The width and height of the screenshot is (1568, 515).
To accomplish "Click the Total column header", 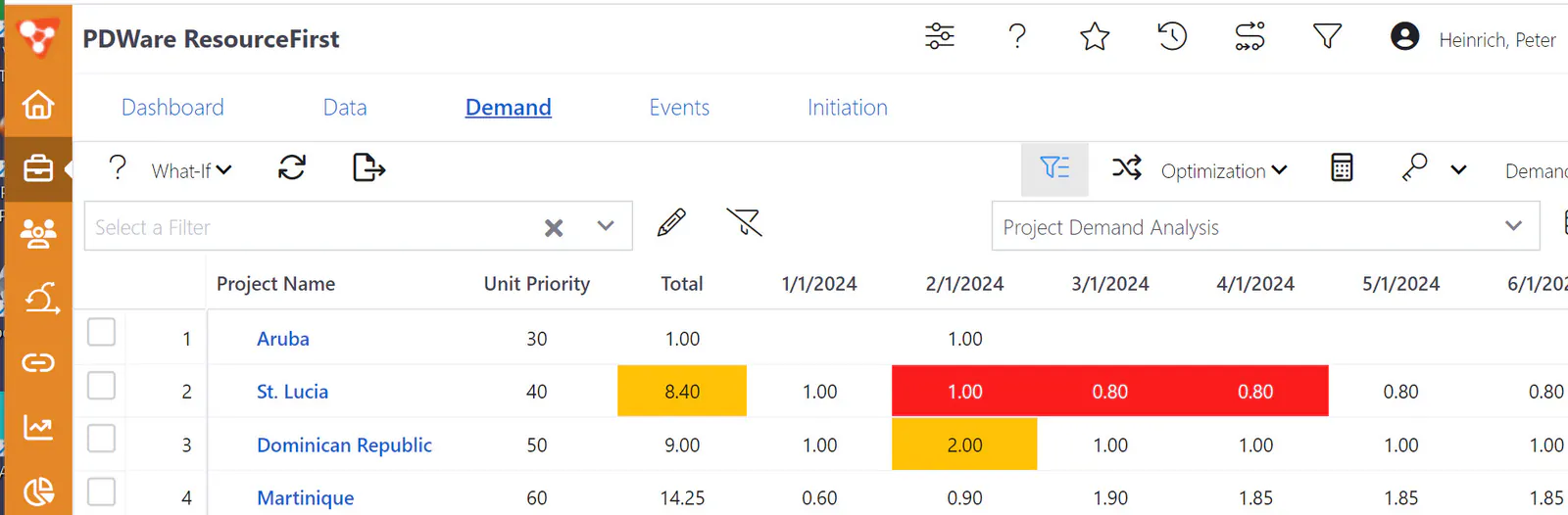I will [x=682, y=284].
